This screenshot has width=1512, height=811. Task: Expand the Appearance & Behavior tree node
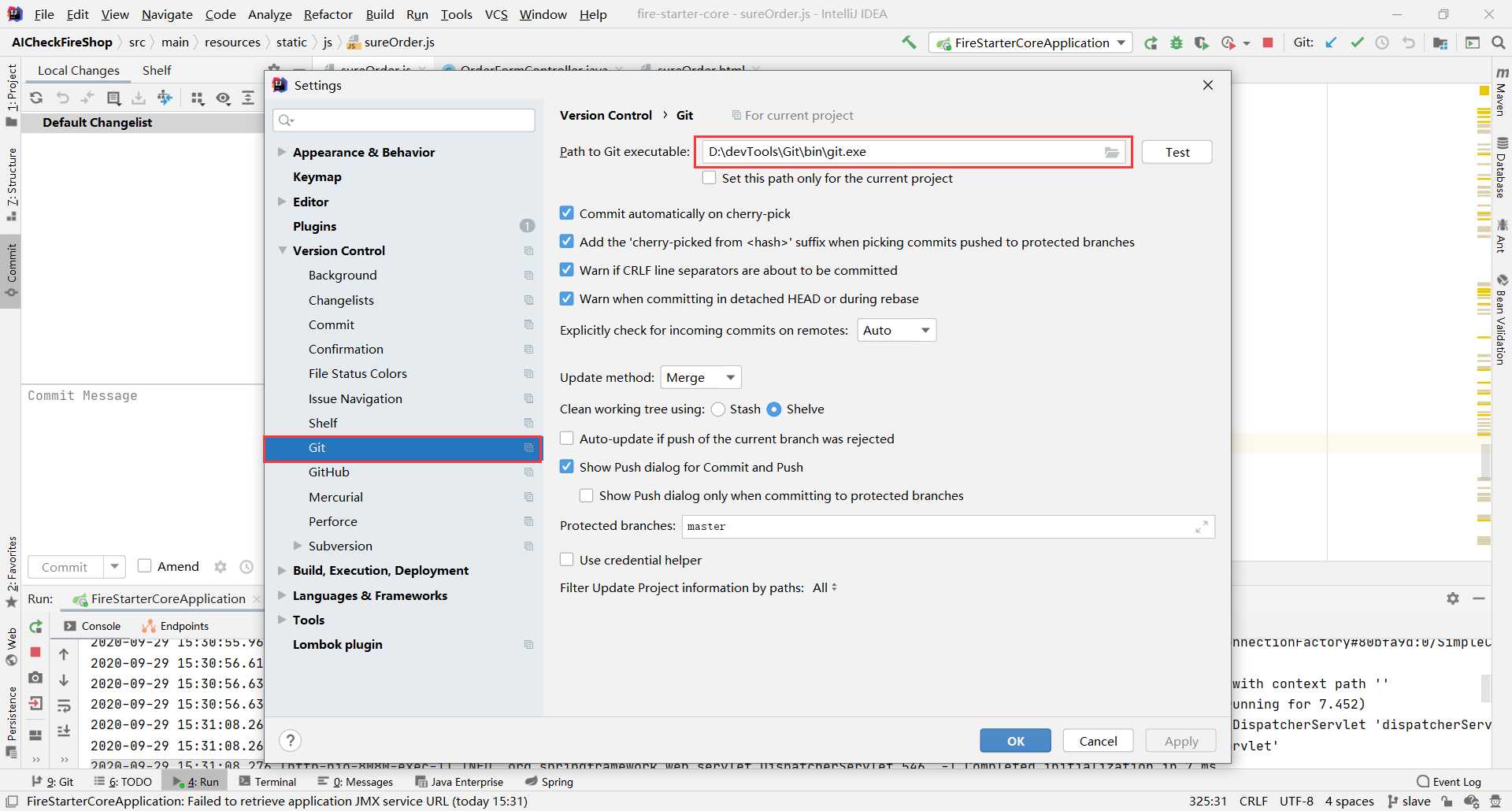tap(281, 151)
